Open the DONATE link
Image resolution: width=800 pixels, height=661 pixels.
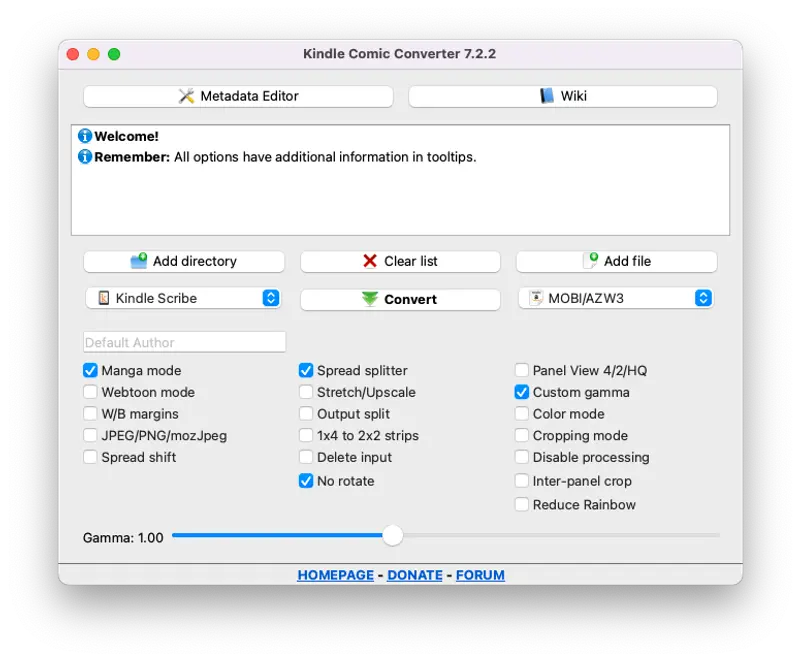pyautogui.click(x=415, y=575)
